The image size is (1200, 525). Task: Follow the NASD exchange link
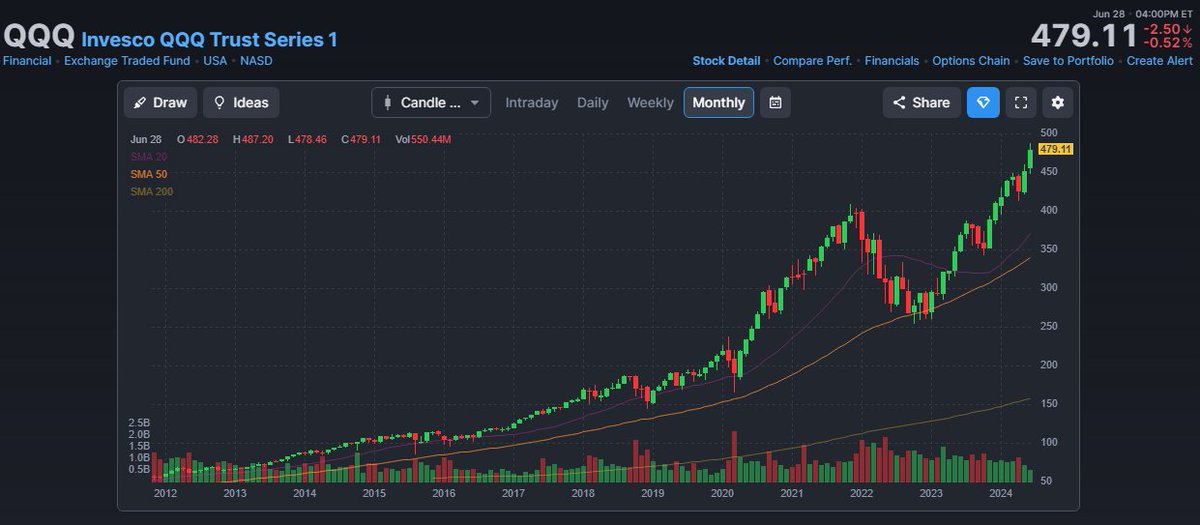[x=256, y=61]
